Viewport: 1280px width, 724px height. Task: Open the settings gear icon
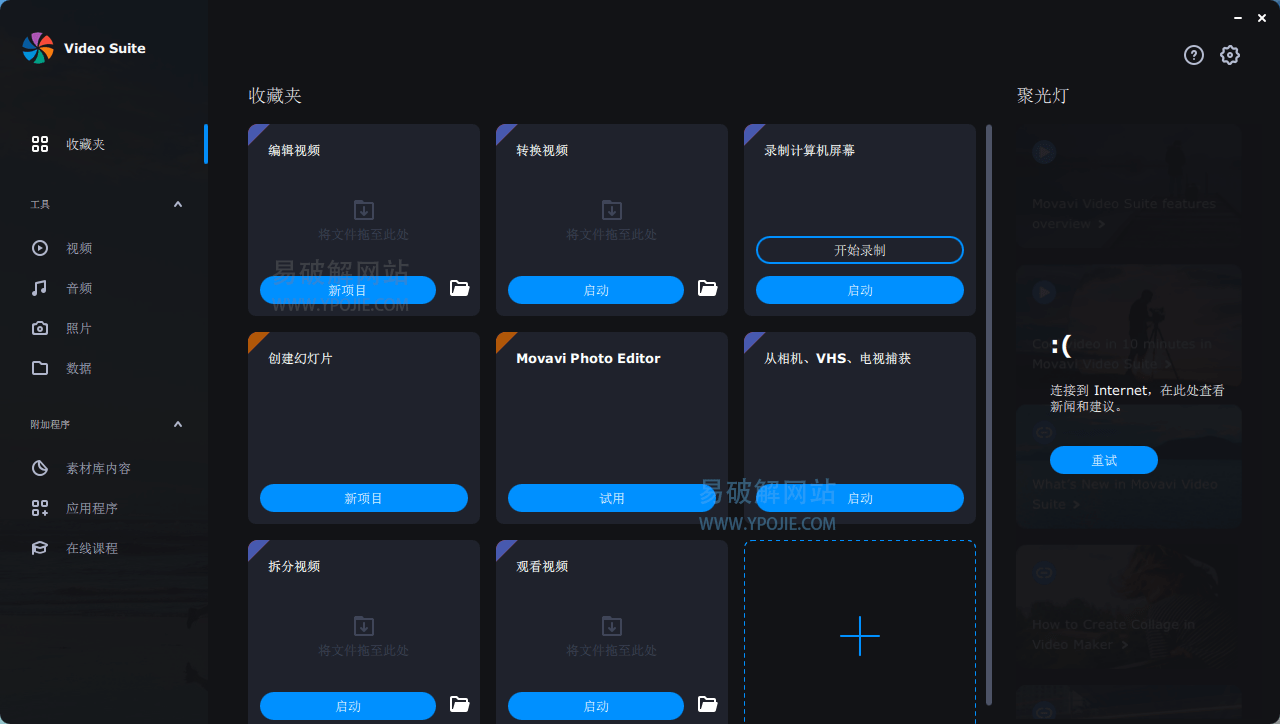pos(1230,55)
